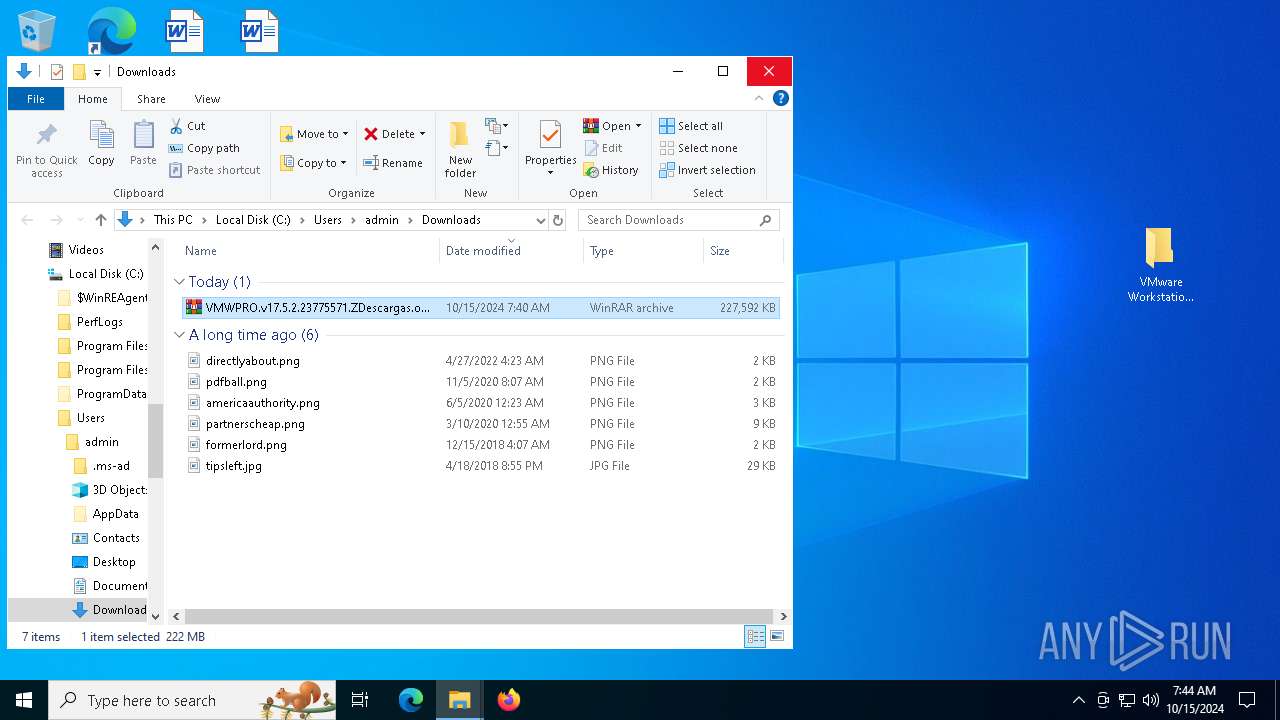Collapse A long time ago group
Viewport: 1280px width, 720px height.
click(x=180, y=335)
